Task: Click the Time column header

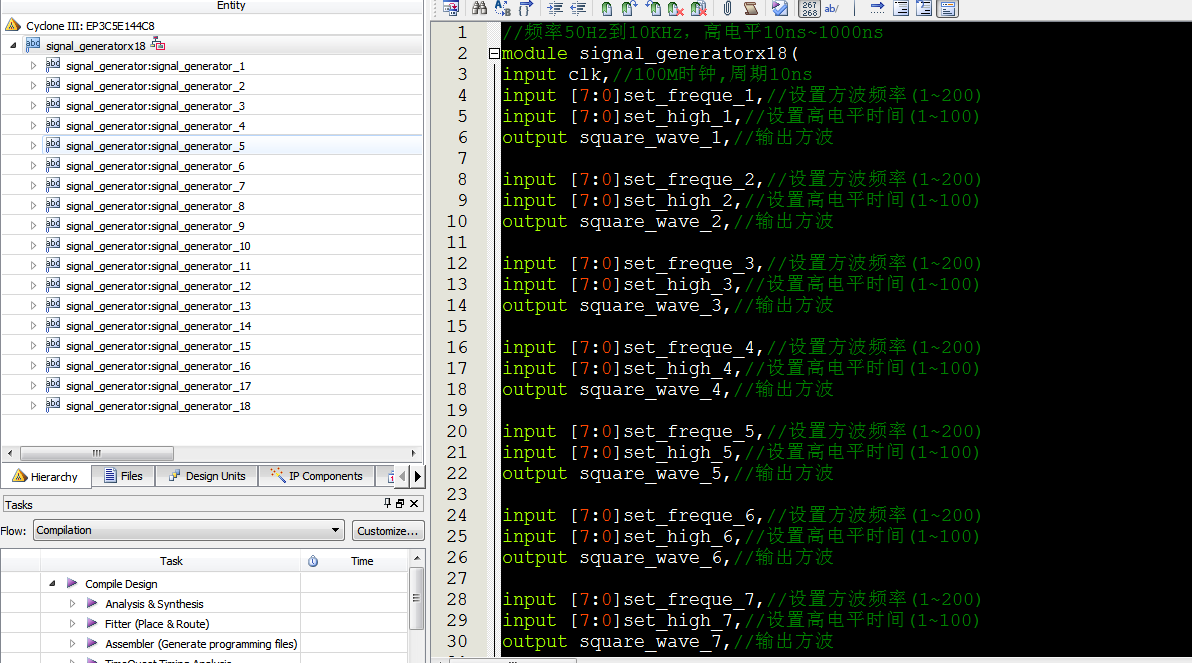Action: (362, 561)
